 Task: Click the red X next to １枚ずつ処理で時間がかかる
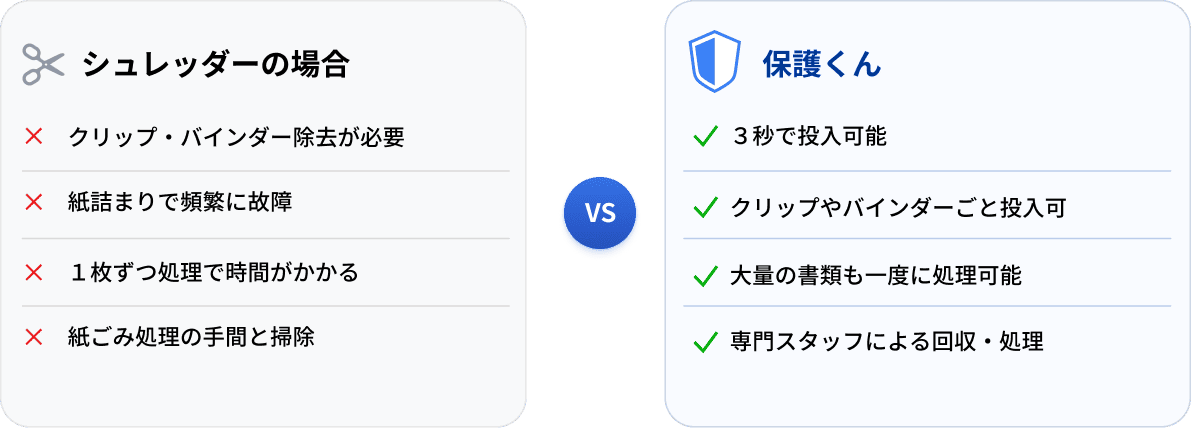33,271
